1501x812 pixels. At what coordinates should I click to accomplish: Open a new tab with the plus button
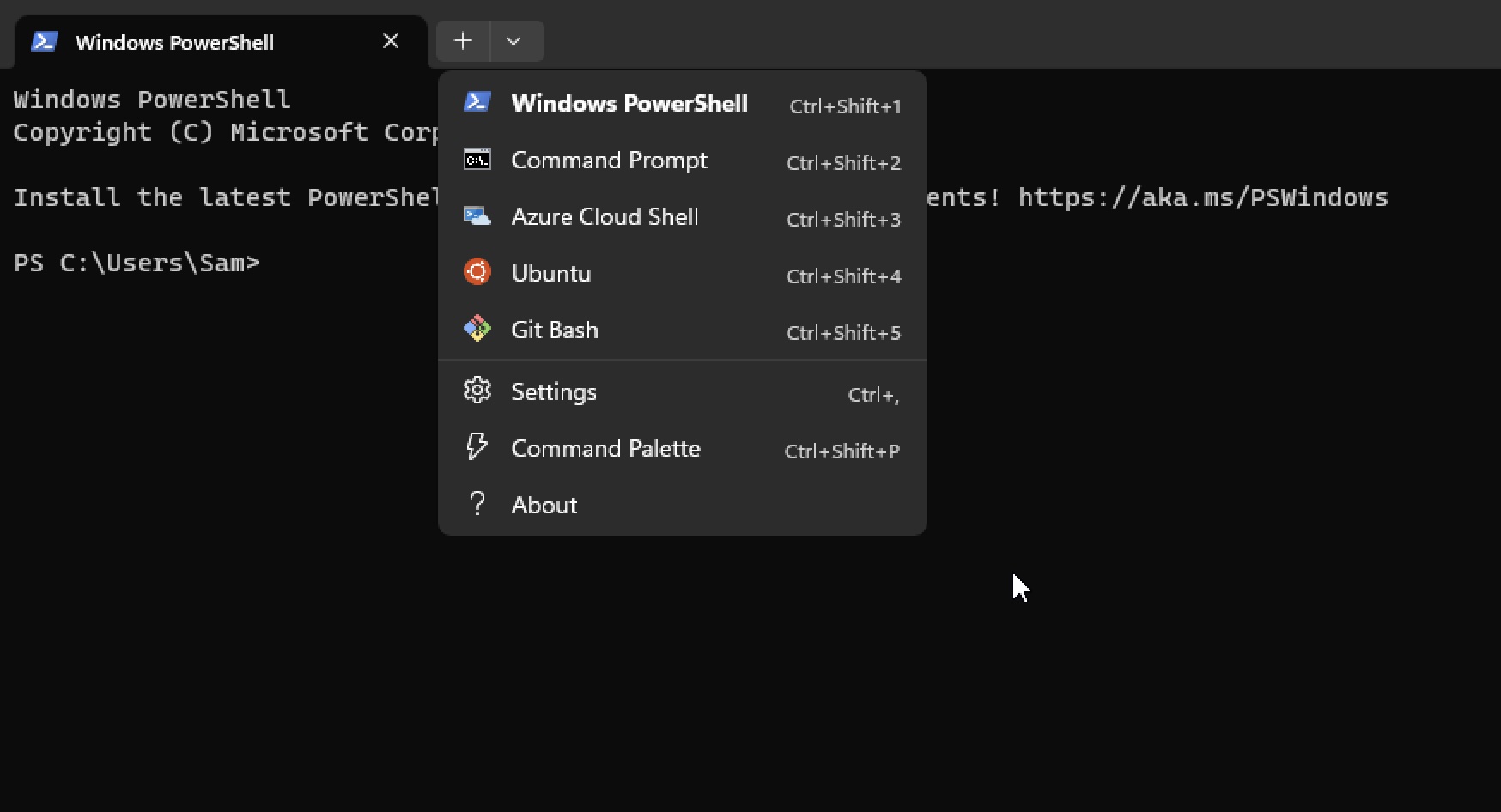coord(462,40)
